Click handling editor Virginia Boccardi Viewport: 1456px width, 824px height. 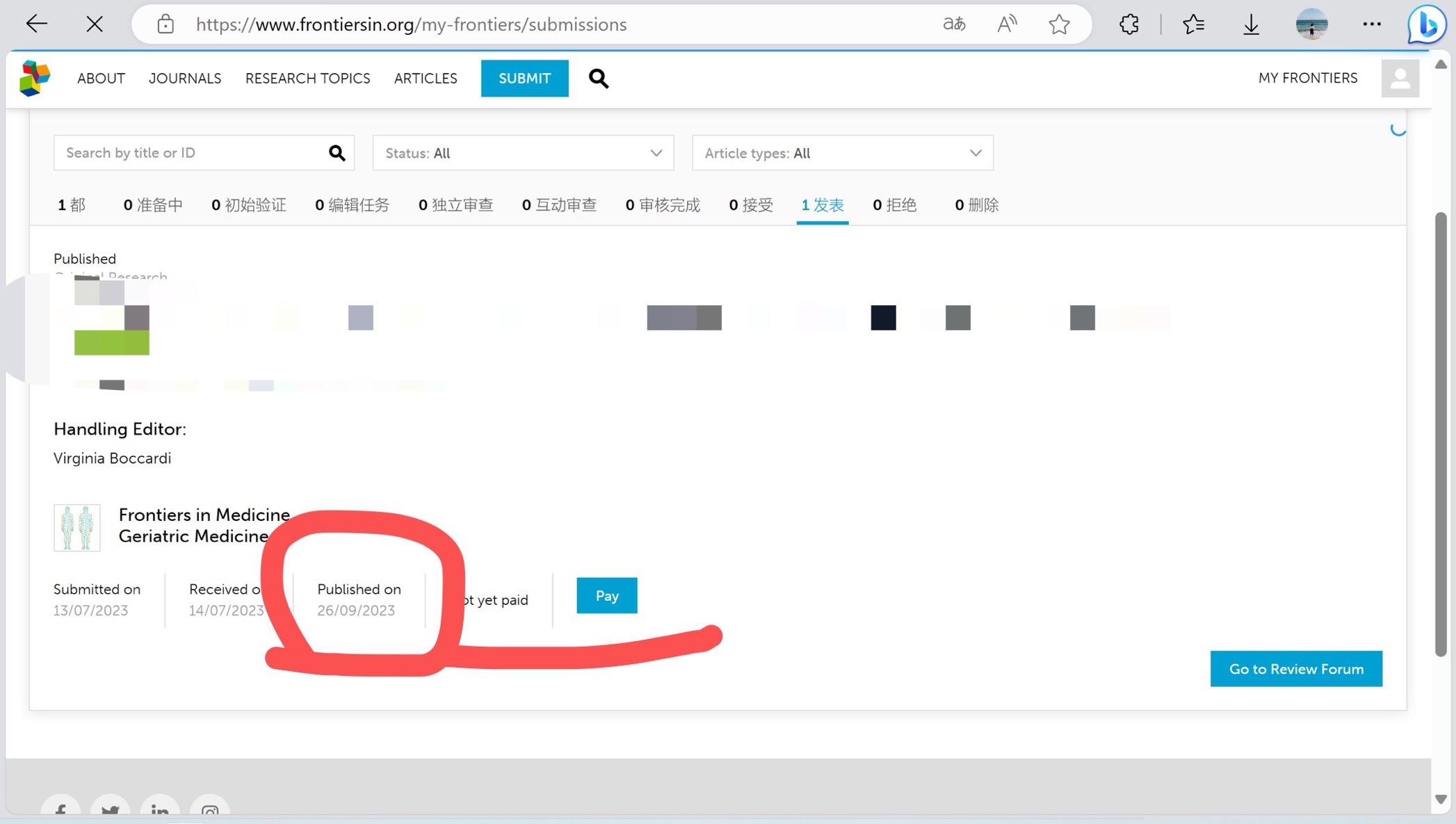click(x=113, y=458)
